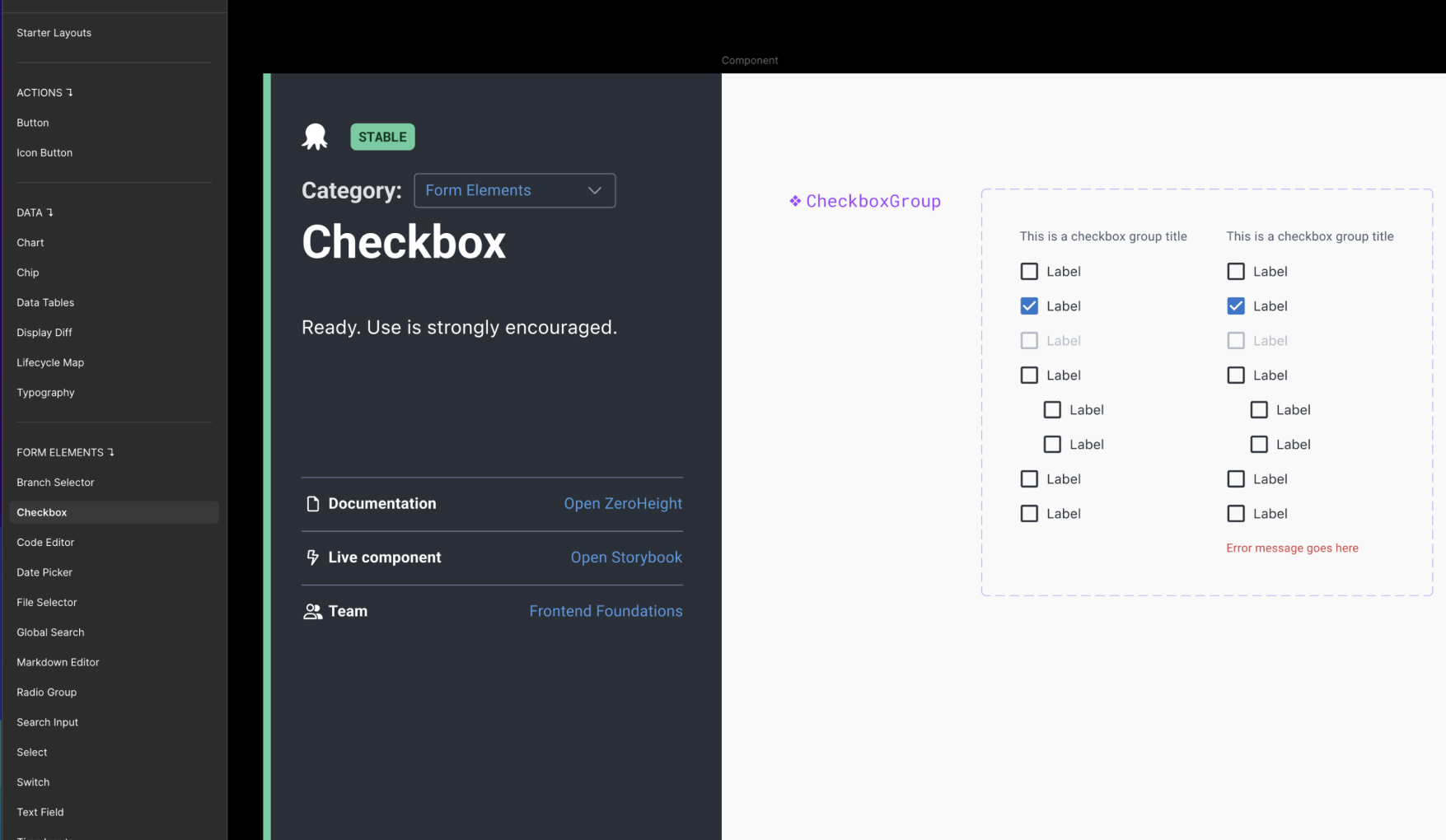Viewport: 1446px width, 840px height.
Task: Open the Lifecycle Map page
Action: [x=50, y=362]
